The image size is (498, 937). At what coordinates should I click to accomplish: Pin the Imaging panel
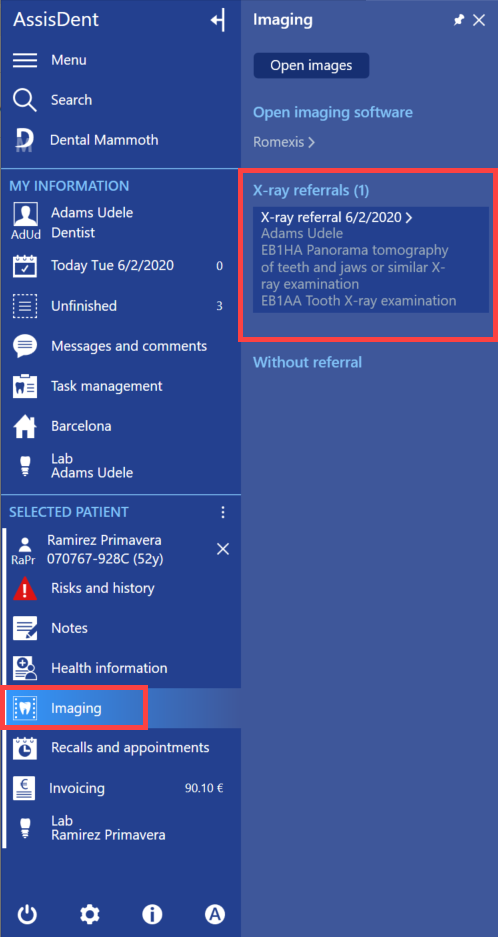click(x=459, y=20)
